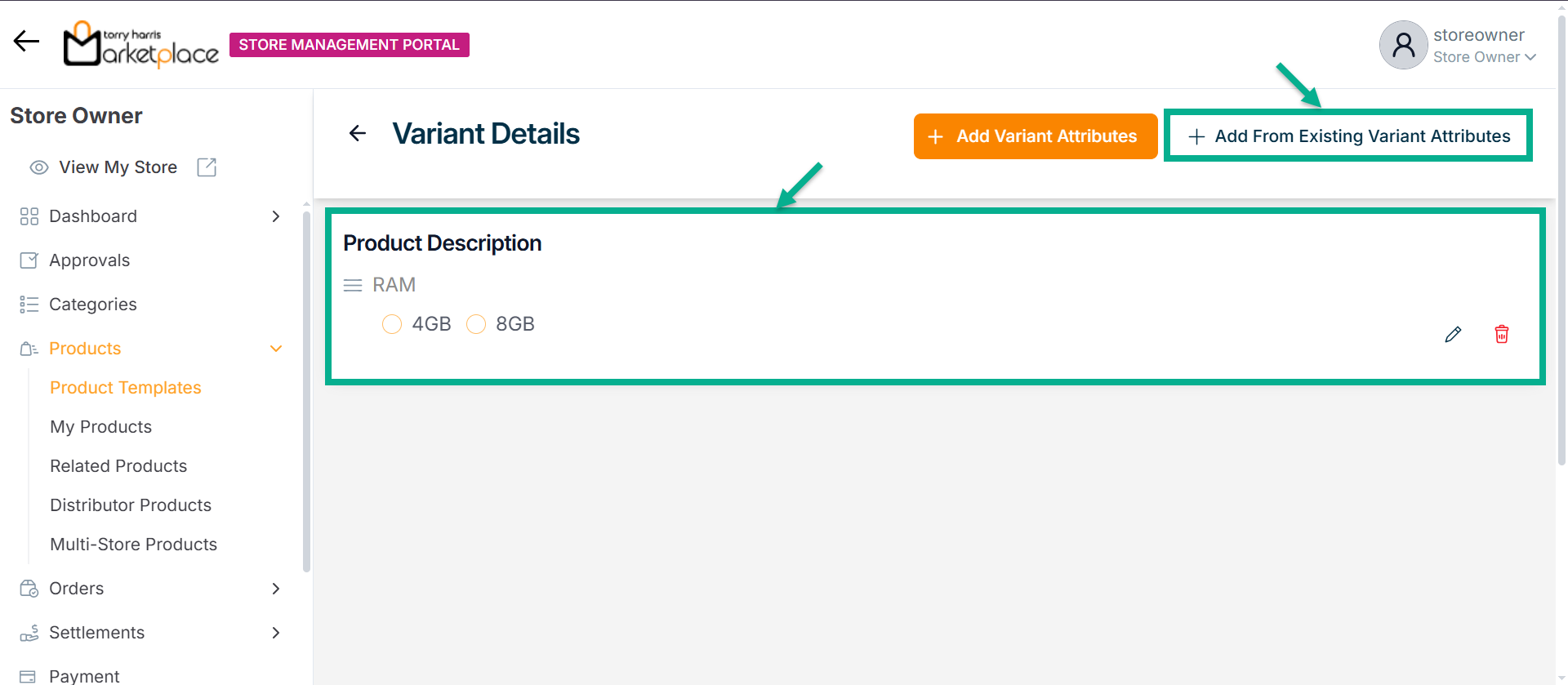Image resolution: width=1568 pixels, height=685 pixels.
Task: Click the View My Store eye icon
Action: click(x=38, y=167)
